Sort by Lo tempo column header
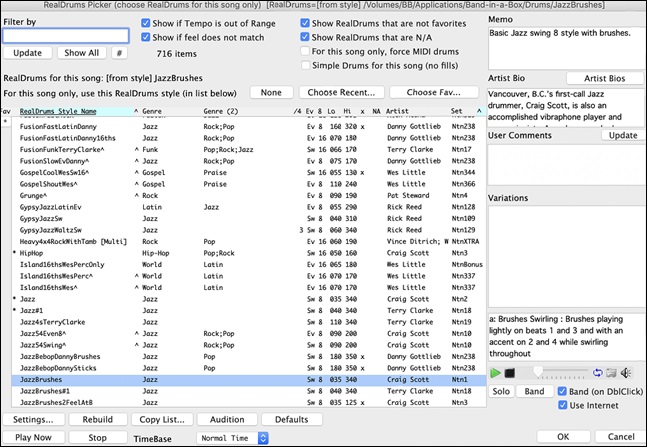The image size is (647, 447). (331, 111)
